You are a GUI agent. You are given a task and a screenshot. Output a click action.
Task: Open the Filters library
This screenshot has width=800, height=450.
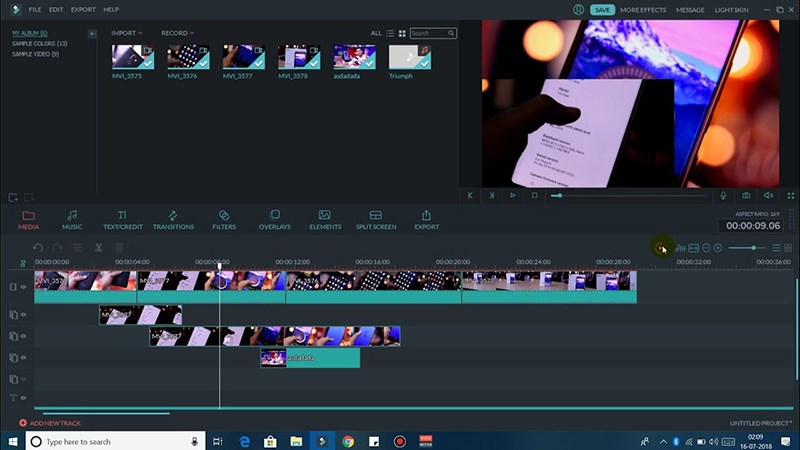(224, 219)
